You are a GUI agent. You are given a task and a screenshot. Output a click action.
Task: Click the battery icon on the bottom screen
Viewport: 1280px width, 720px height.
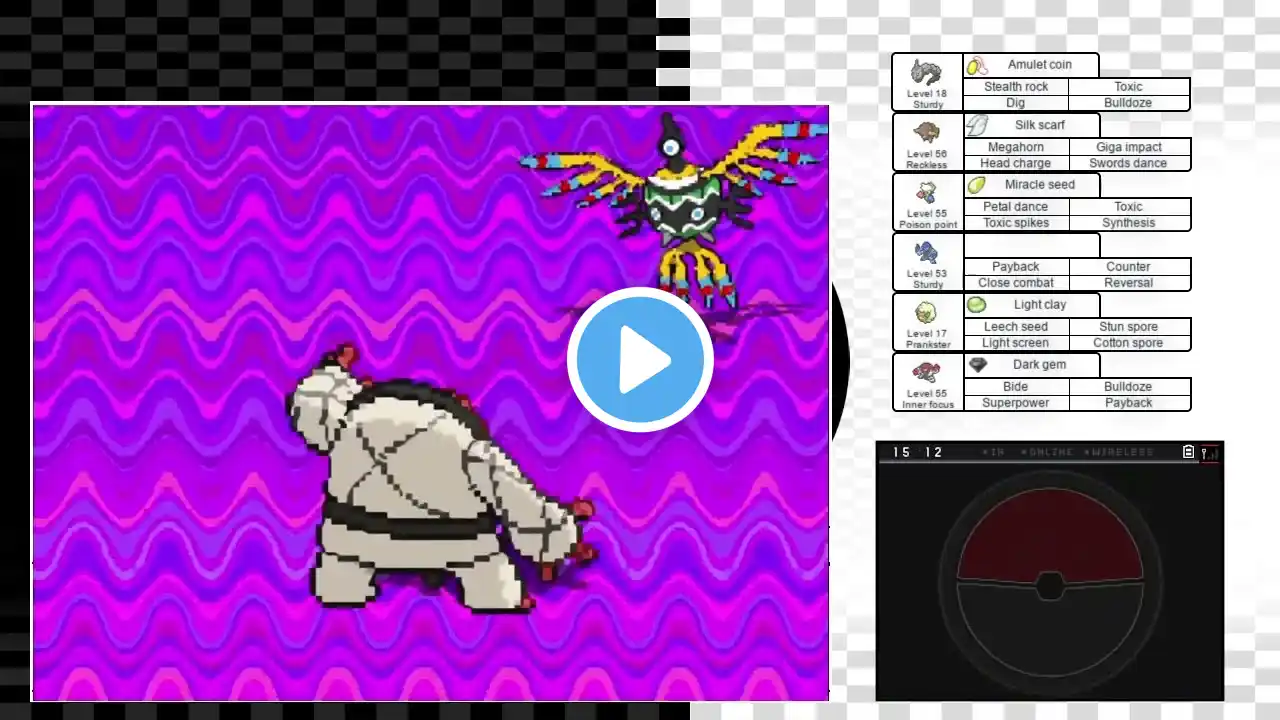click(x=1189, y=452)
